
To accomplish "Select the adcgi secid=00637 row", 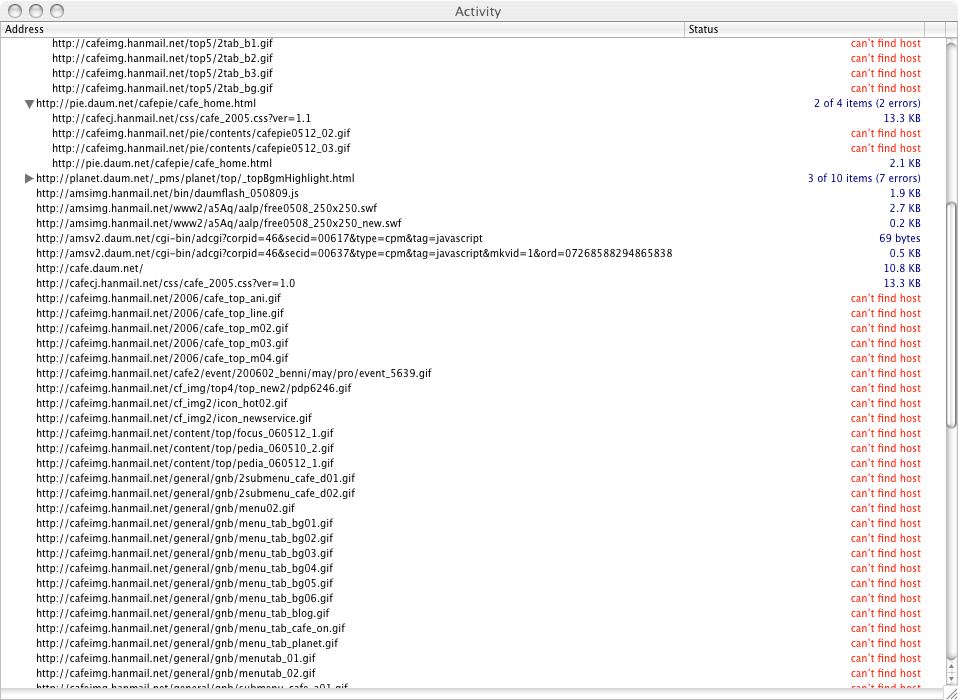I will click(473, 253).
